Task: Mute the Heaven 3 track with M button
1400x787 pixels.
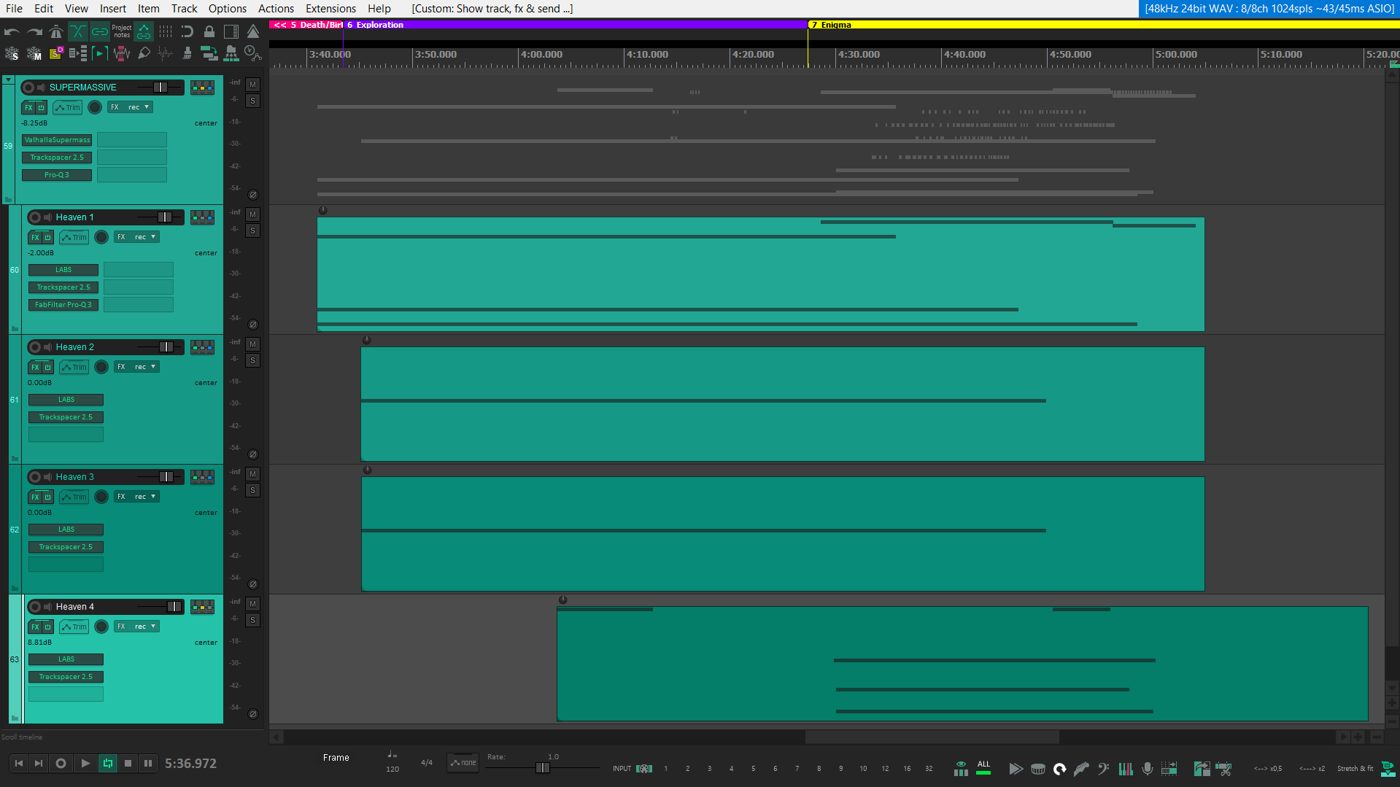Action: point(253,474)
